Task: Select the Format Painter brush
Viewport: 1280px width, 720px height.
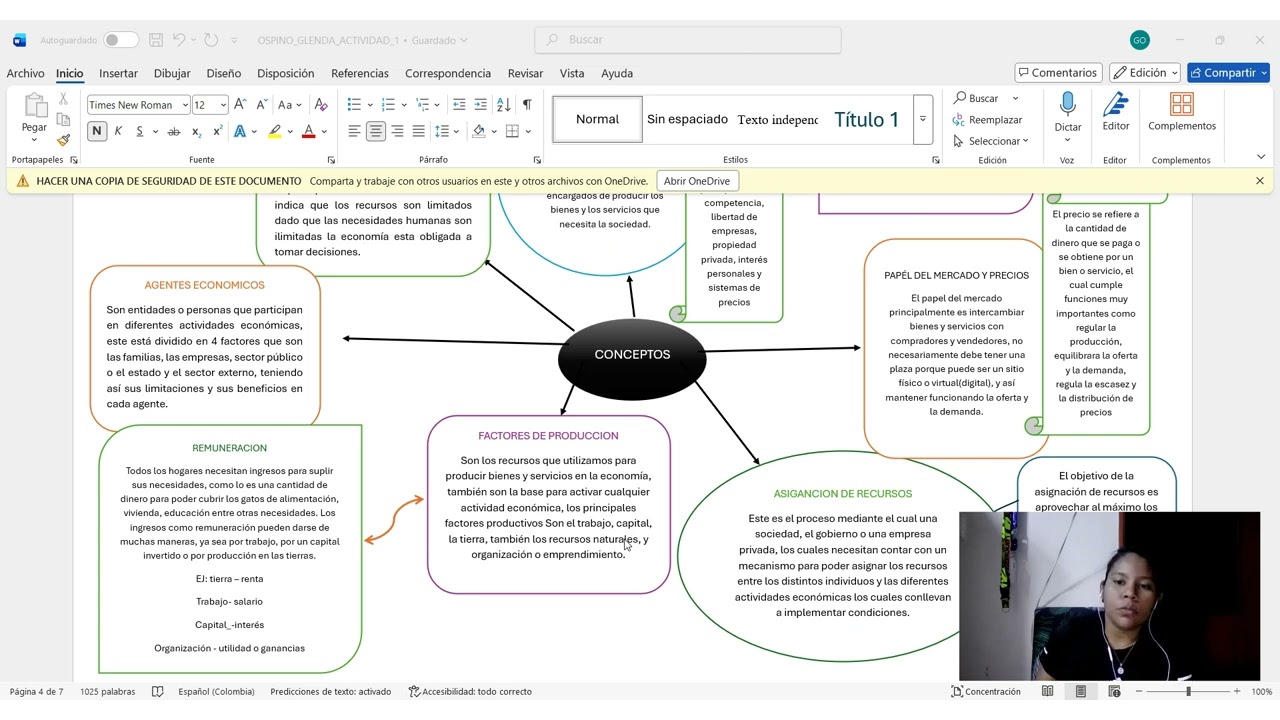Action: [x=63, y=140]
